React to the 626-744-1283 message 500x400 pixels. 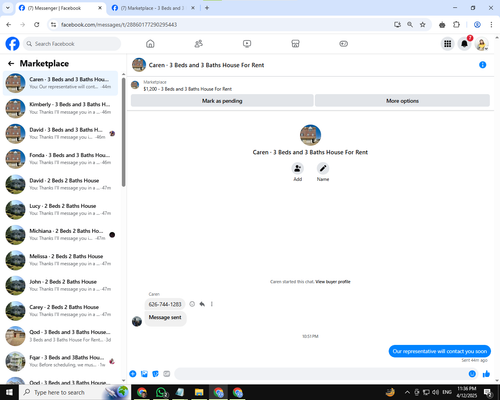192,304
